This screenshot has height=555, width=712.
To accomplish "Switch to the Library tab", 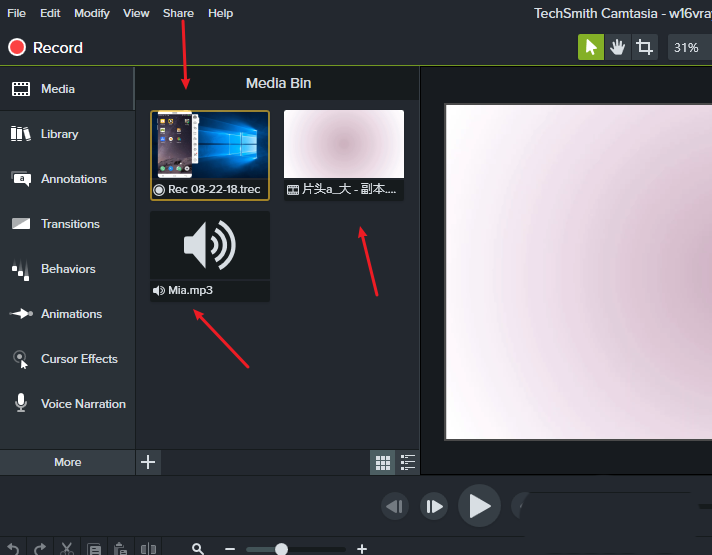I will coord(67,134).
